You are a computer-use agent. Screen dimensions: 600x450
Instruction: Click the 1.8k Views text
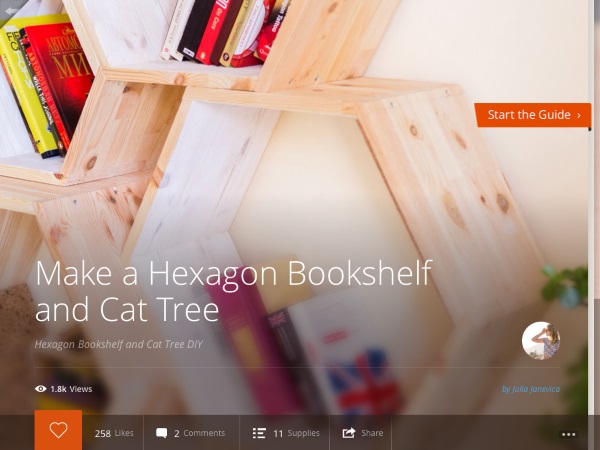(71, 389)
